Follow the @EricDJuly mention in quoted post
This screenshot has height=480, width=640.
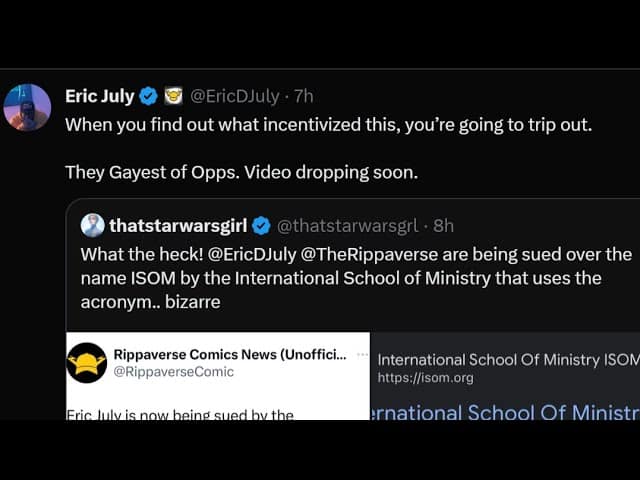point(252,255)
